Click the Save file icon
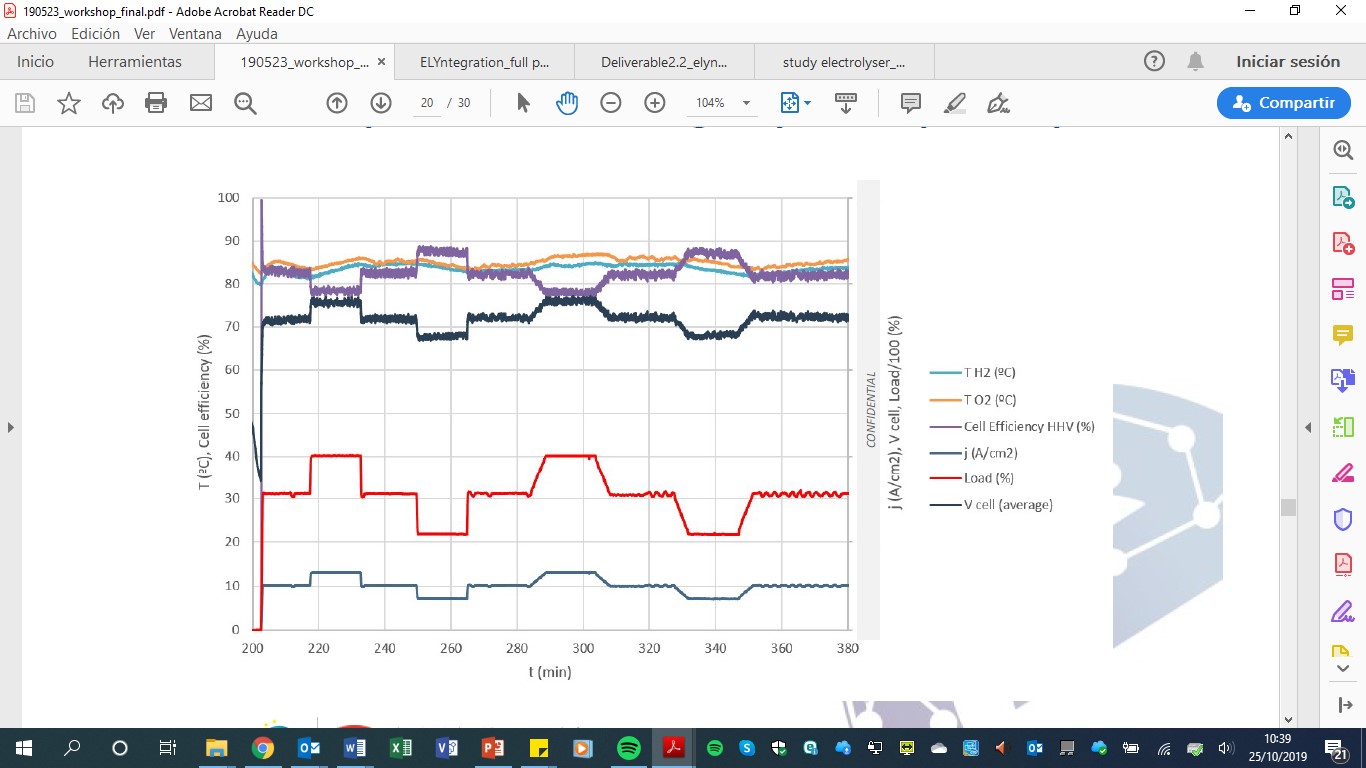The image size is (1366, 768). (25, 103)
